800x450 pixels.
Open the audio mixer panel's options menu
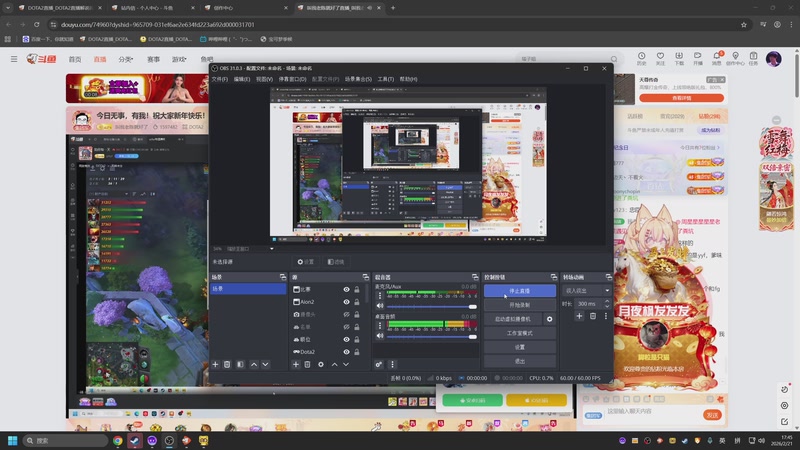392,364
